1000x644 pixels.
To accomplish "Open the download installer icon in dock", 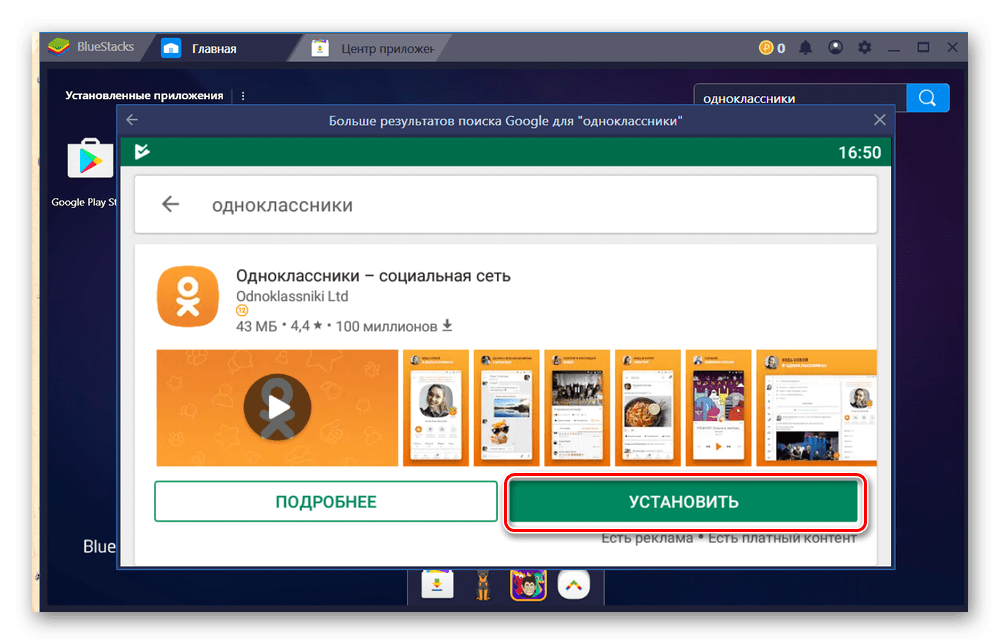I will (x=438, y=585).
